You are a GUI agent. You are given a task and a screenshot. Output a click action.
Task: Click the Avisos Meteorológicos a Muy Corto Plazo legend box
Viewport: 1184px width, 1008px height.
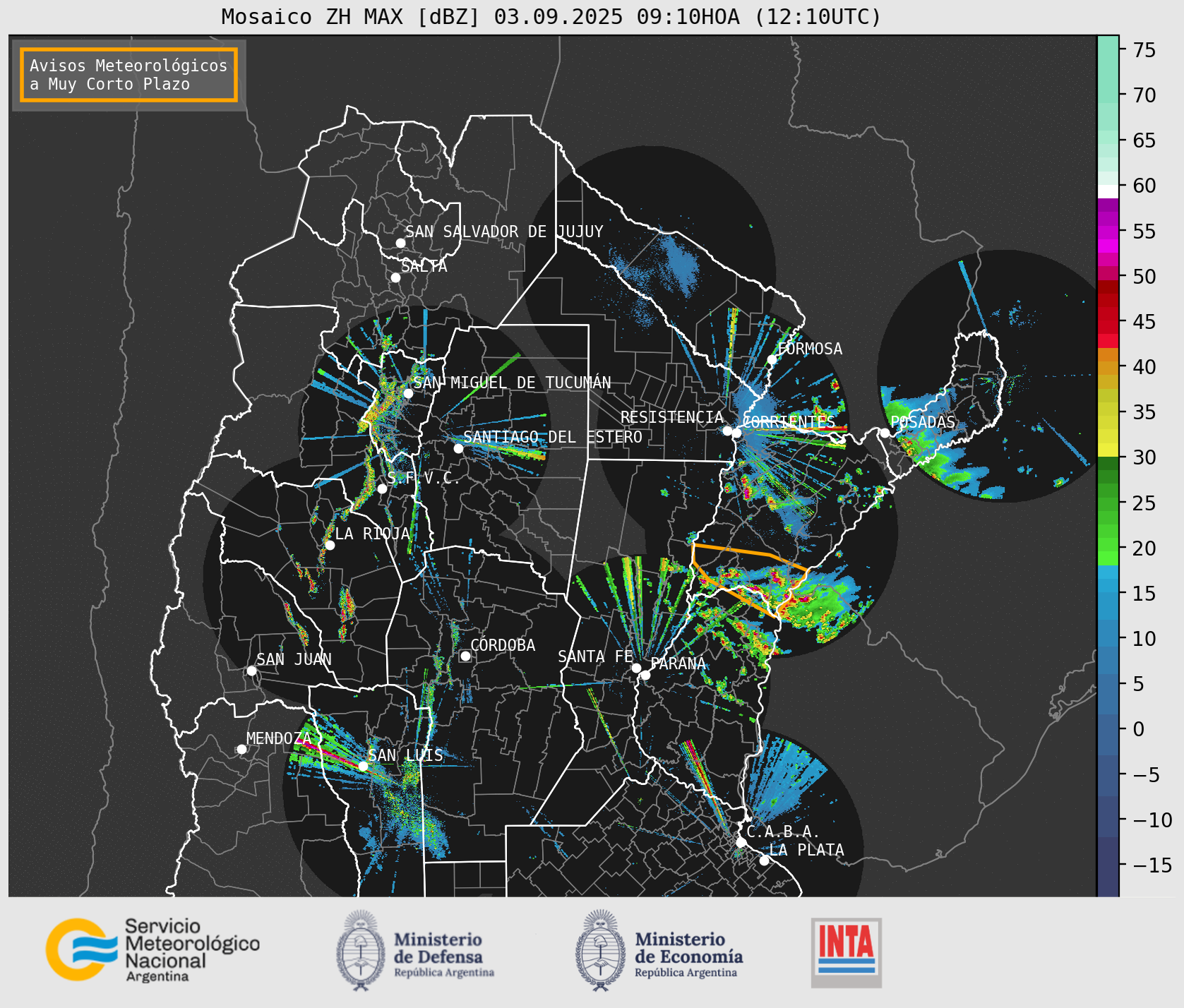pyautogui.click(x=128, y=75)
